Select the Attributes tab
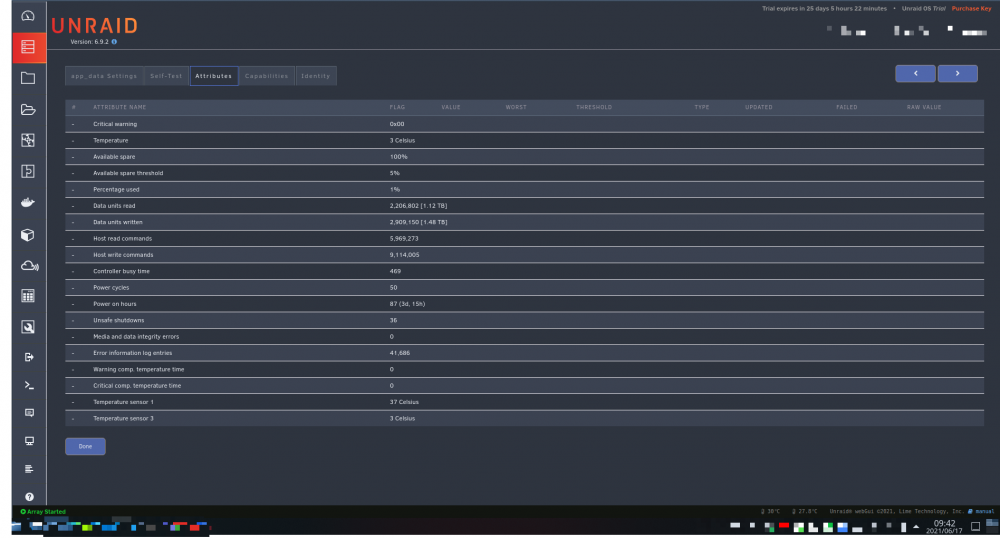This screenshot has height=538, width=1000. coord(214,76)
